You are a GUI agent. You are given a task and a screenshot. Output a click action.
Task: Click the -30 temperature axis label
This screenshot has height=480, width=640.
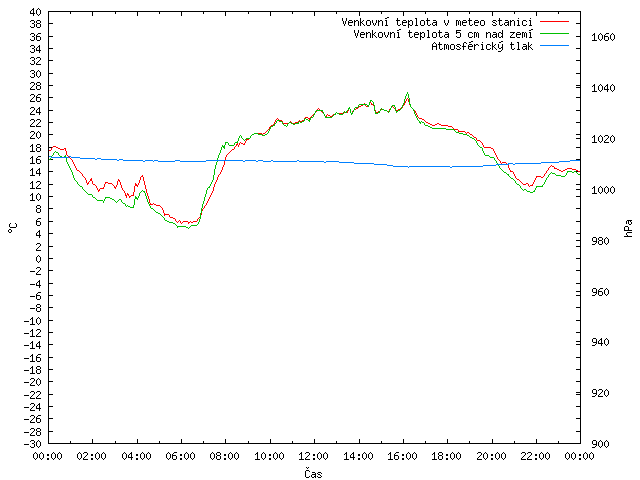tap(33, 444)
